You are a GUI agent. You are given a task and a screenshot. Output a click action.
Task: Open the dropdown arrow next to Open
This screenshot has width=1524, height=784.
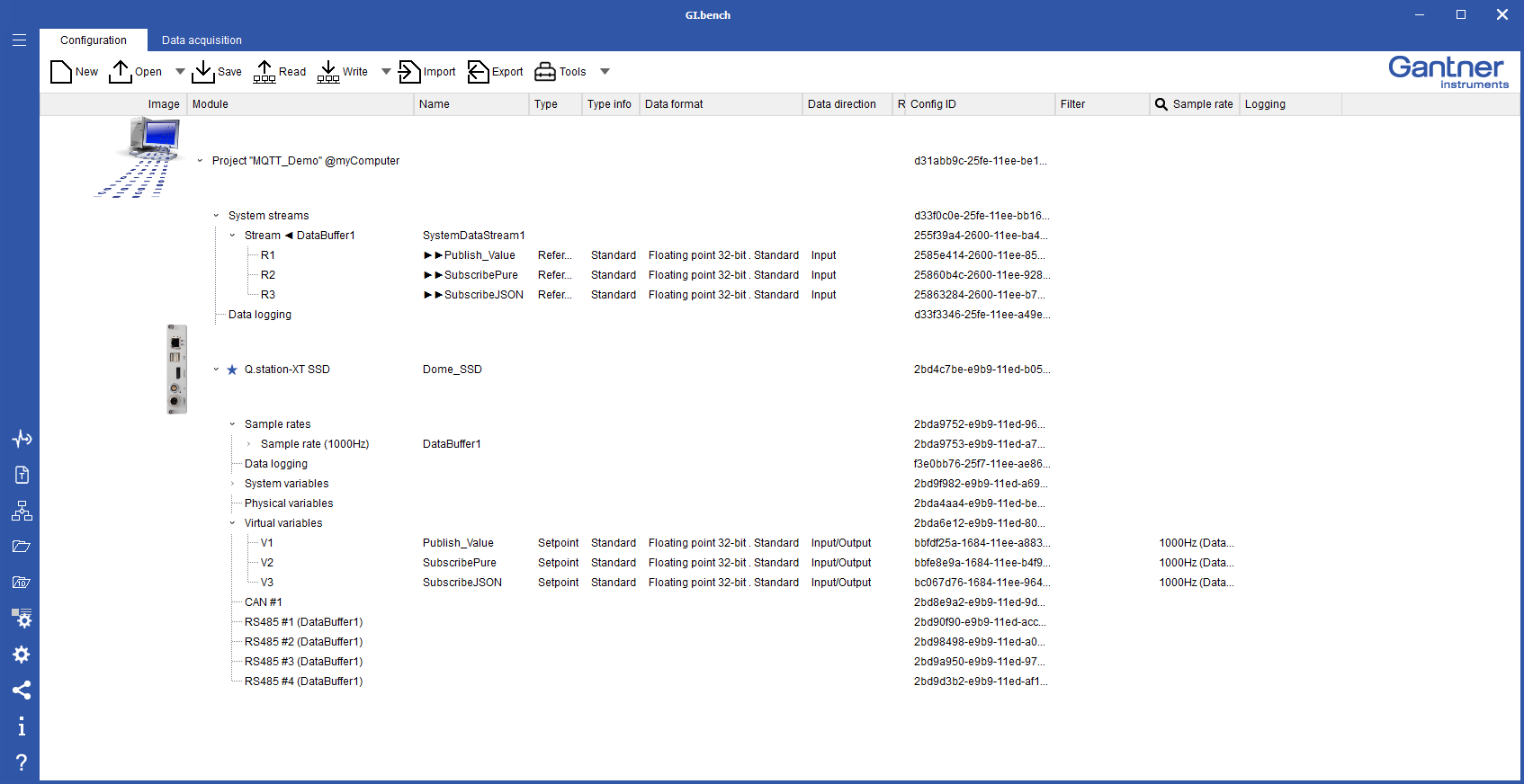coord(180,72)
